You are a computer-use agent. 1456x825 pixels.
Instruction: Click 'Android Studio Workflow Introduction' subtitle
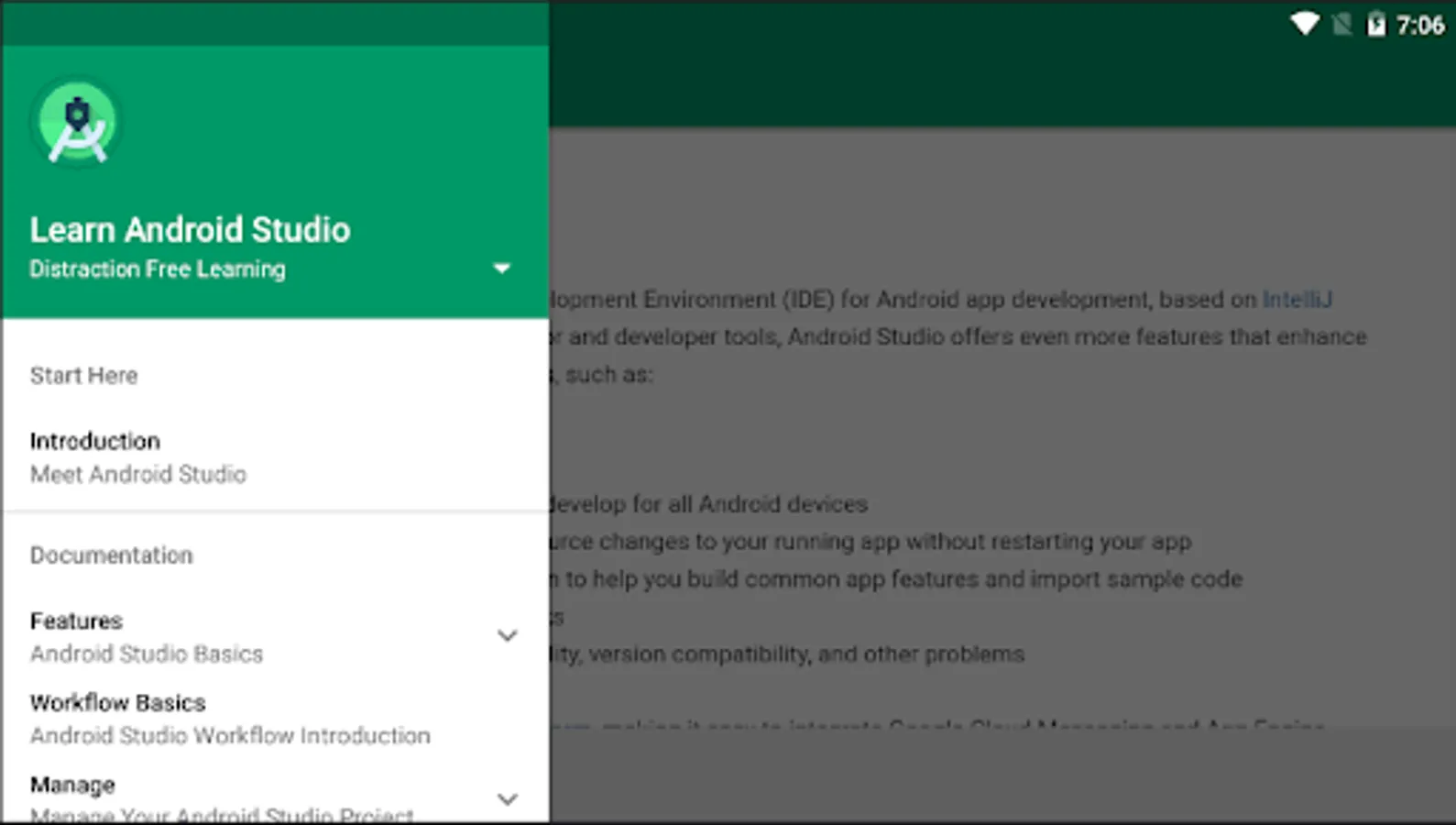click(x=230, y=736)
